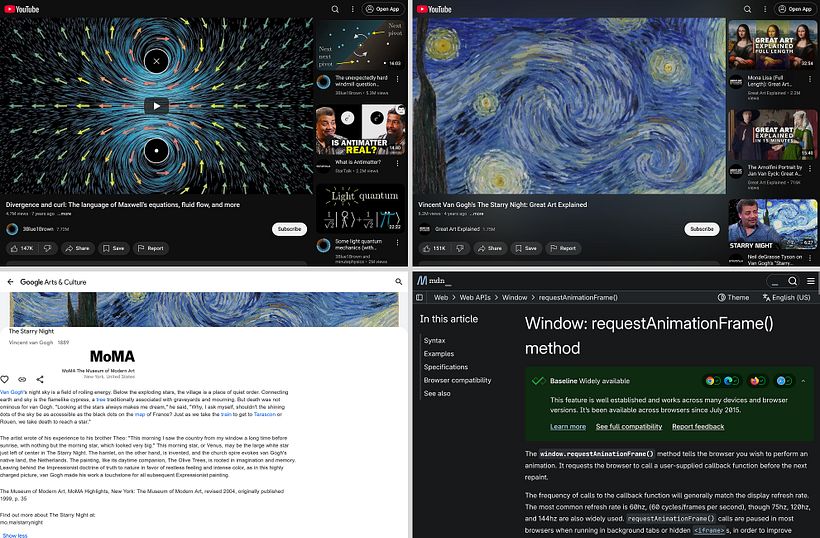The height and width of the screenshot is (538, 820).
Task: Open search in Google Arts & Culture
Action: [x=398, y=282]
